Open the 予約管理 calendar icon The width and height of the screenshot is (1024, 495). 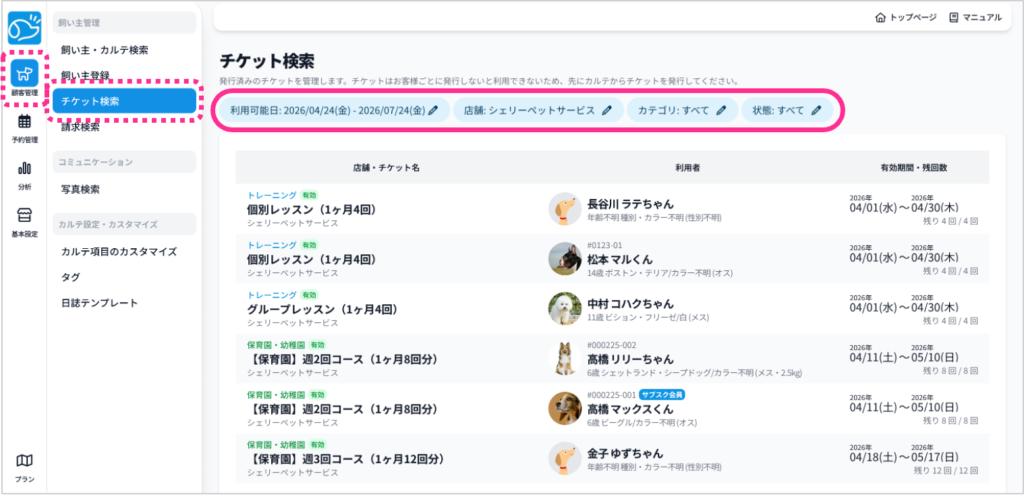coord(24,126)
